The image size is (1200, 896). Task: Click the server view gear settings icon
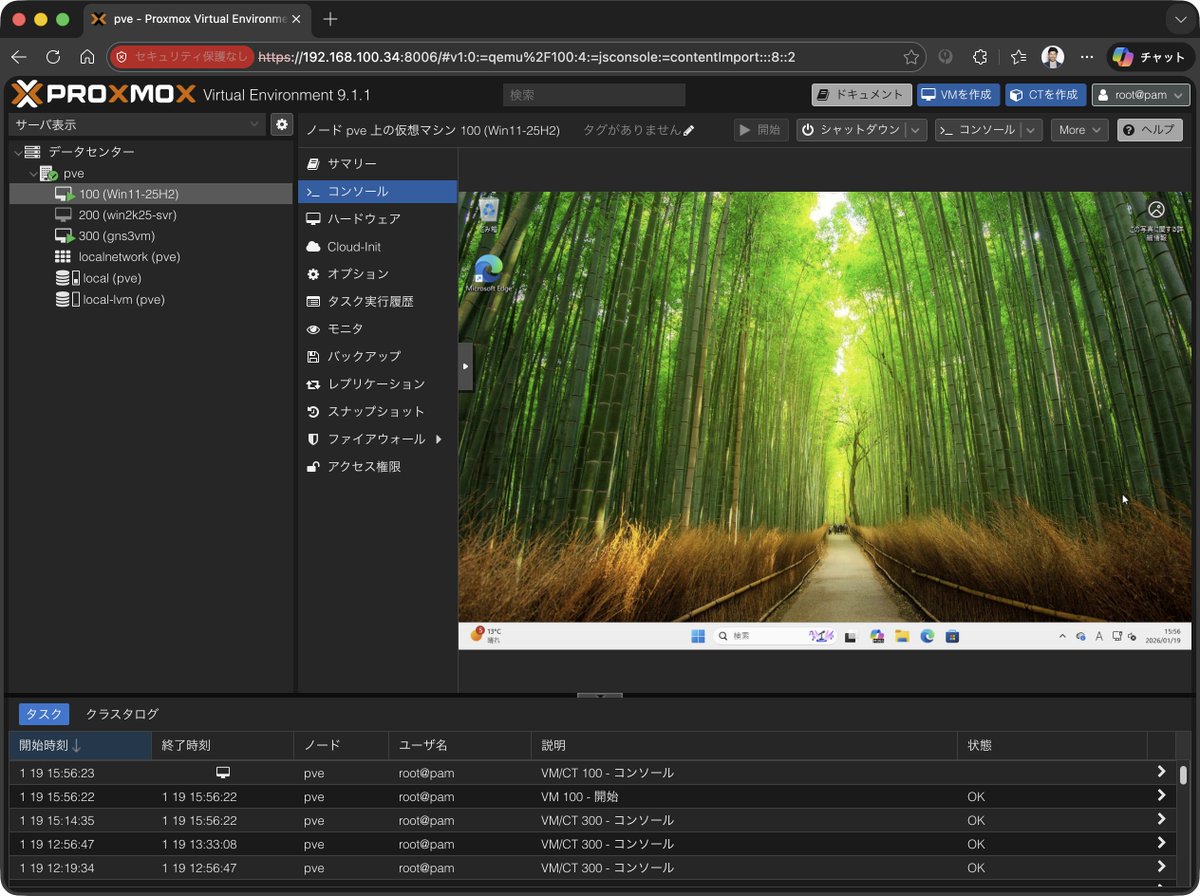click(282, 124)
